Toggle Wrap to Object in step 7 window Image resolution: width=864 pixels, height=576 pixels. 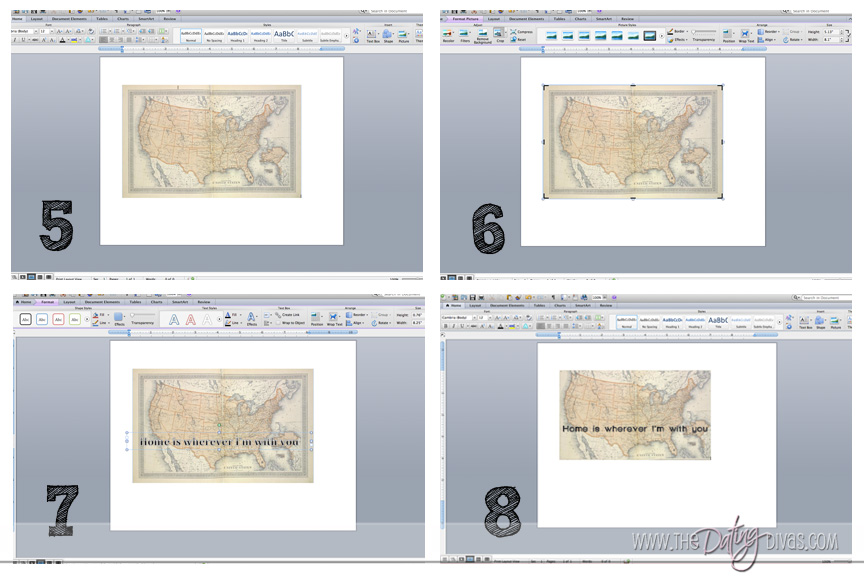[x=290, y=323]
